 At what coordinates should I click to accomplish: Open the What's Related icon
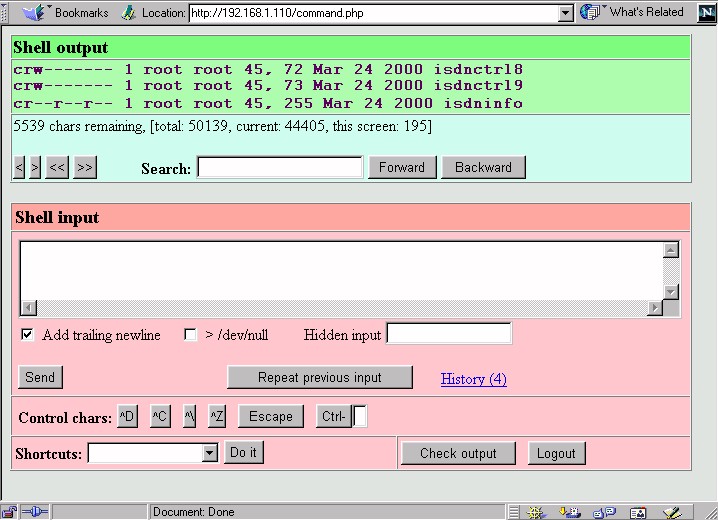click(593, 12)
